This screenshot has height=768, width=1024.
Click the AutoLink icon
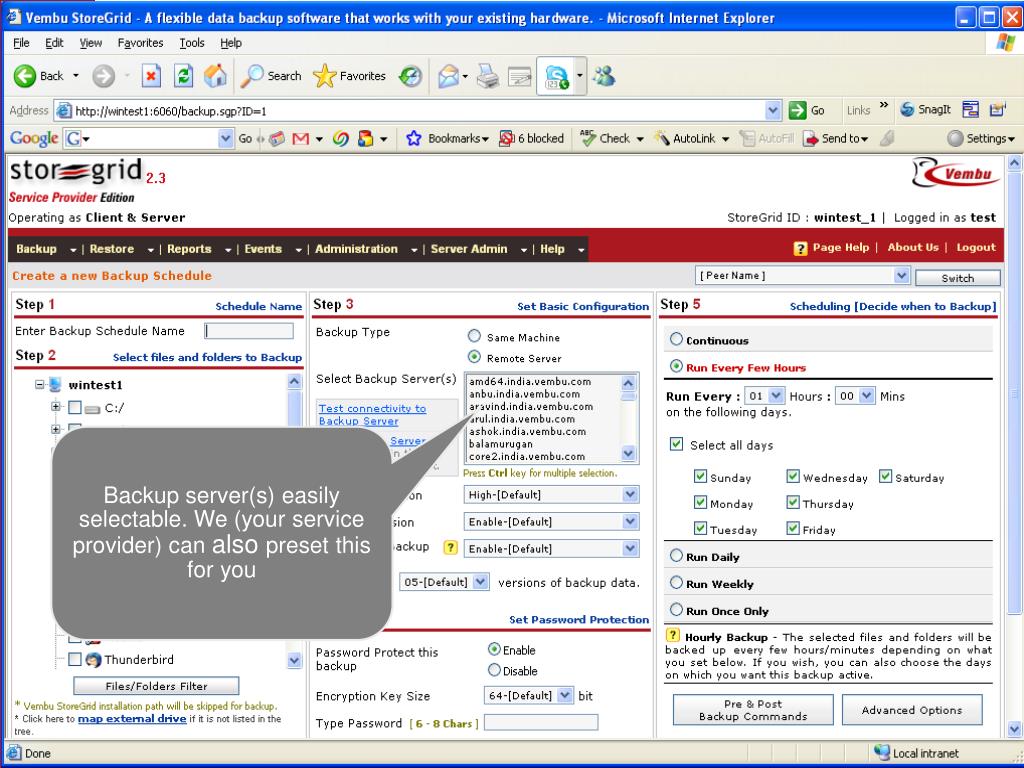coord(662,138)
